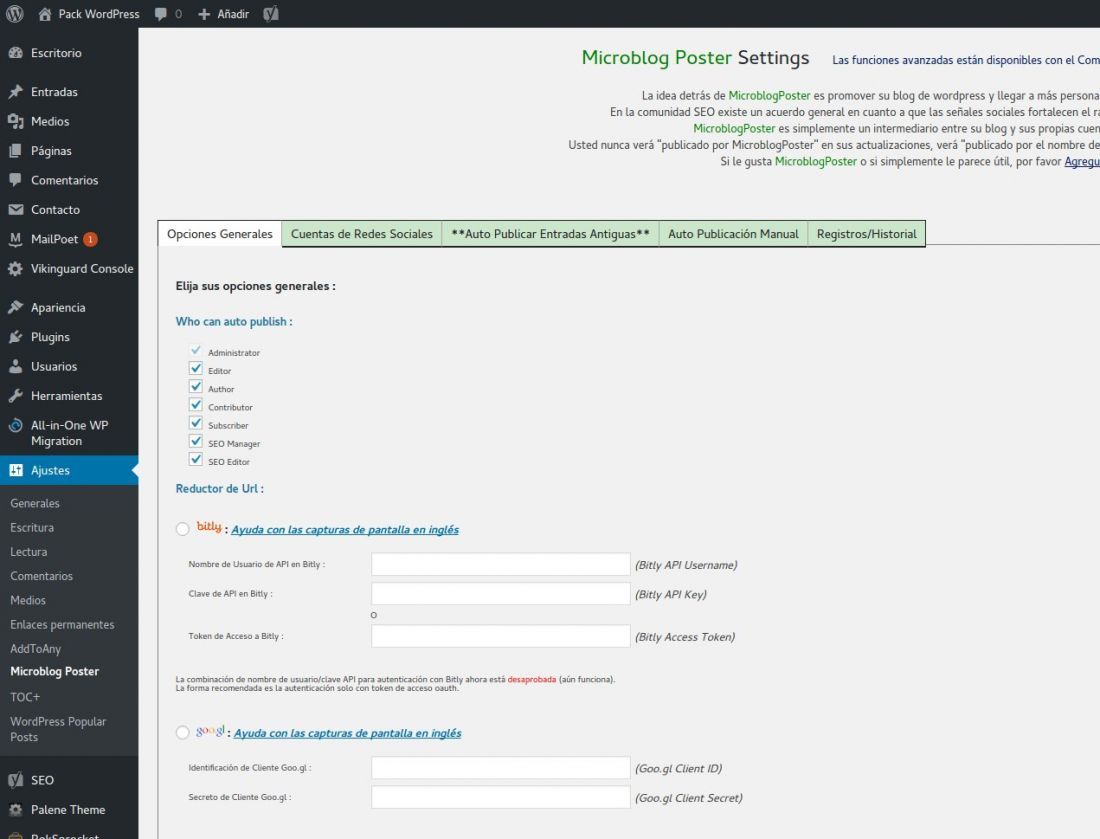Uncheck the Editor checkbox
The height and width of the screenshot is (839, 1100).
coord(196,368)
